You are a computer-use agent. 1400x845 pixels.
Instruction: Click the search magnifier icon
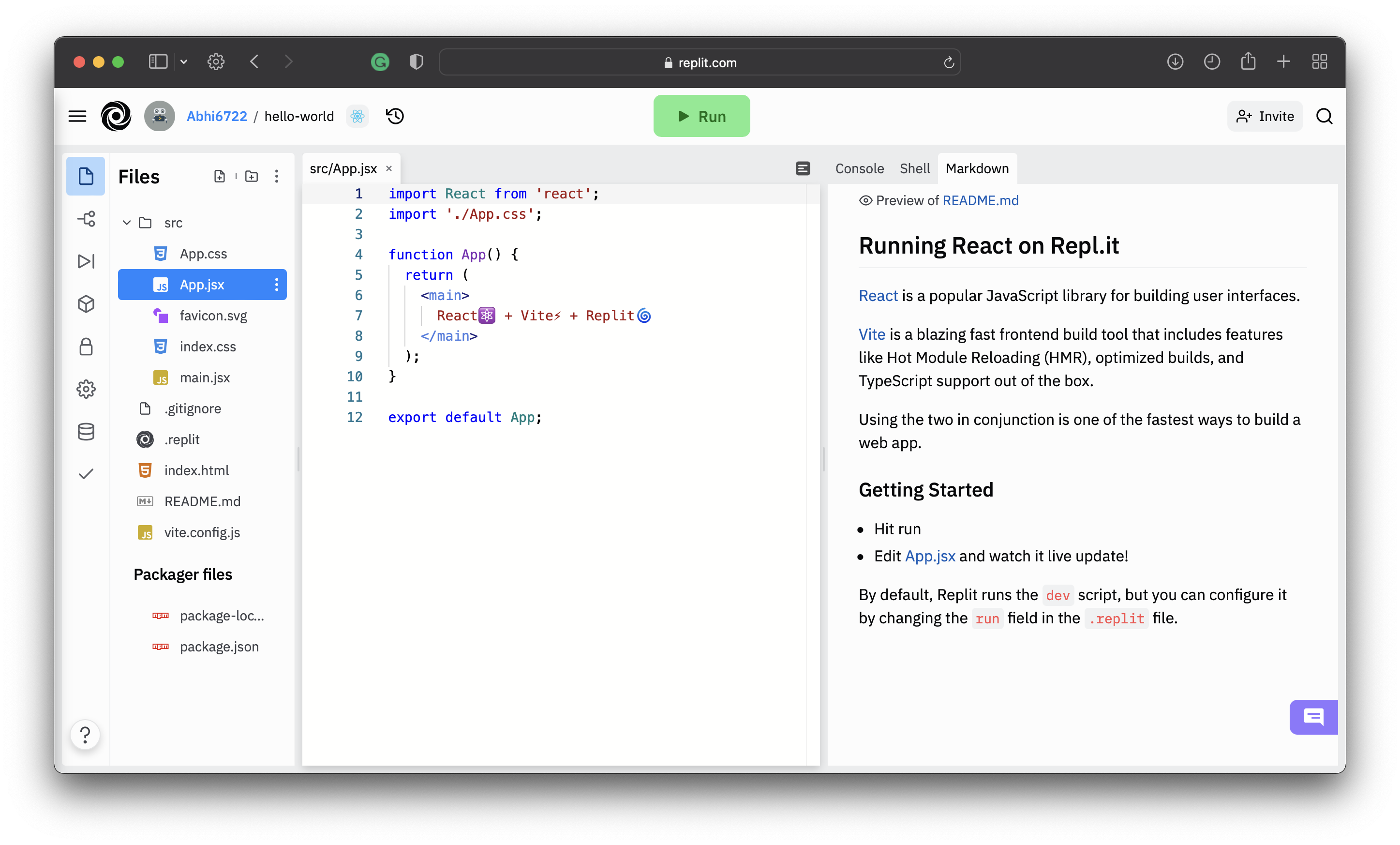tap(1325, 116)
